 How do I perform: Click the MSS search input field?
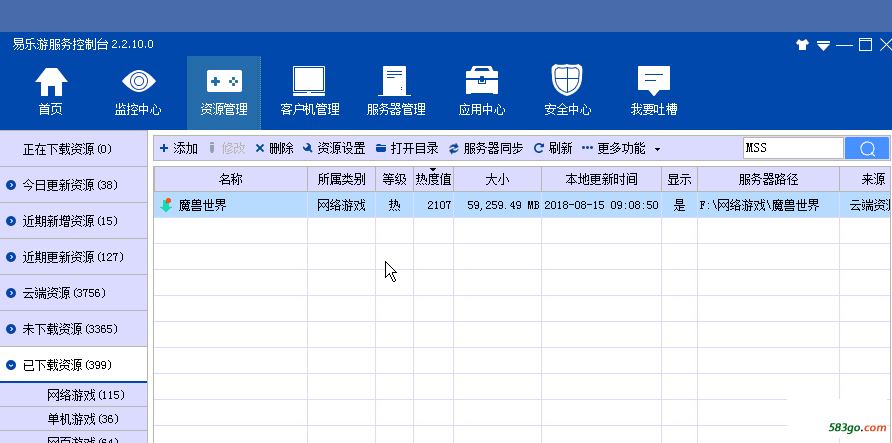click(793, 148)
